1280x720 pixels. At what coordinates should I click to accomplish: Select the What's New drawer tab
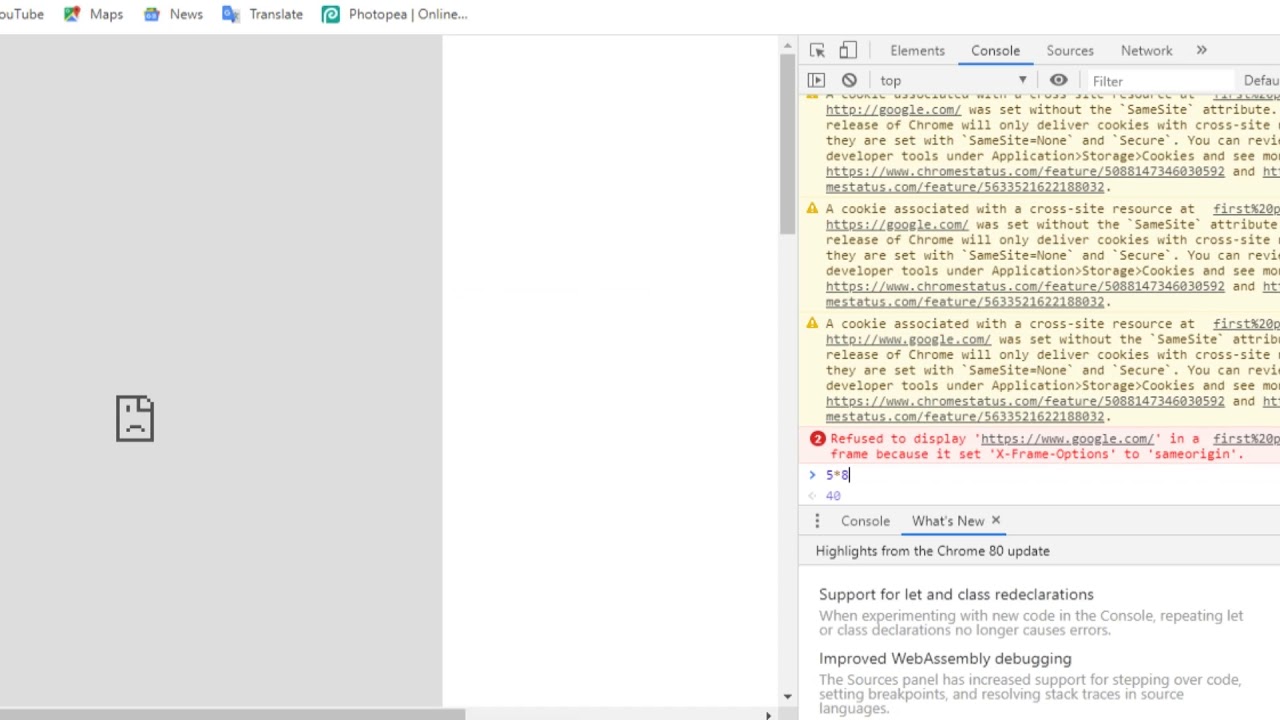coord(947,521)
